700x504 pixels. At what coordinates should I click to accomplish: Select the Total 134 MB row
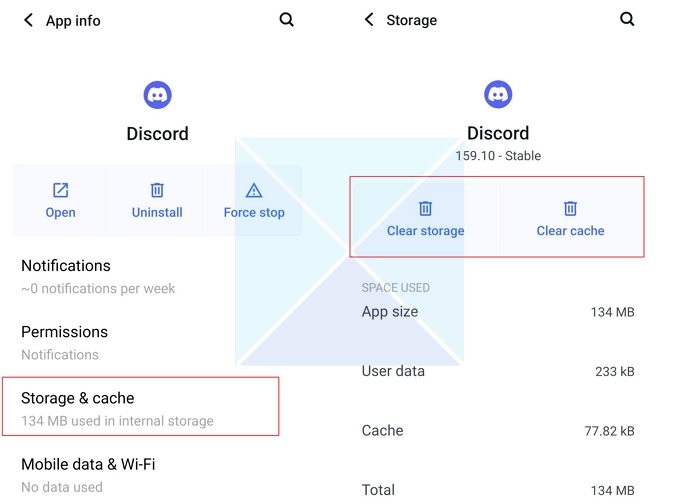[498, 490]
